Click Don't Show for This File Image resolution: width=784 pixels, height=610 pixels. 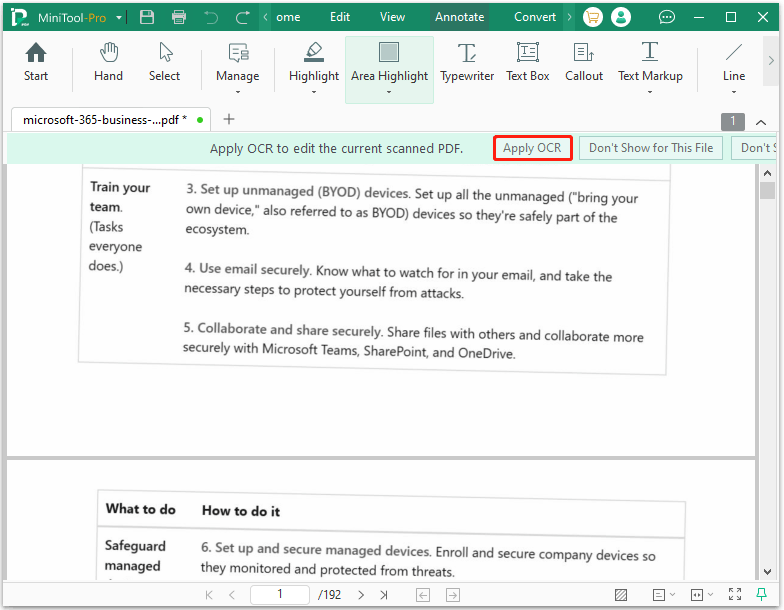click(651, 148)
